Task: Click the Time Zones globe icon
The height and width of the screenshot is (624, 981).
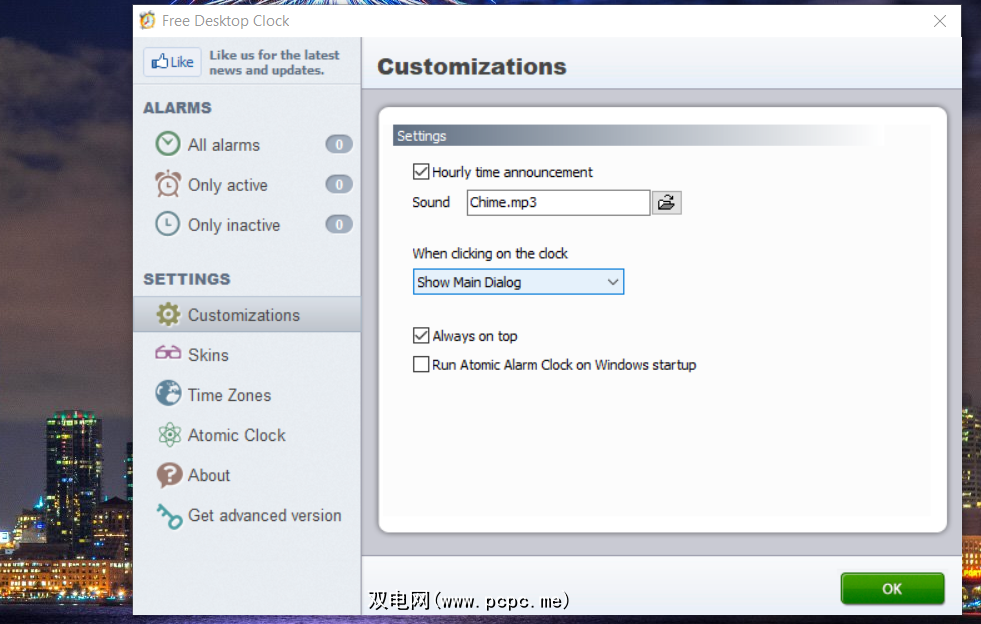Action: click(x=168, y=394)
